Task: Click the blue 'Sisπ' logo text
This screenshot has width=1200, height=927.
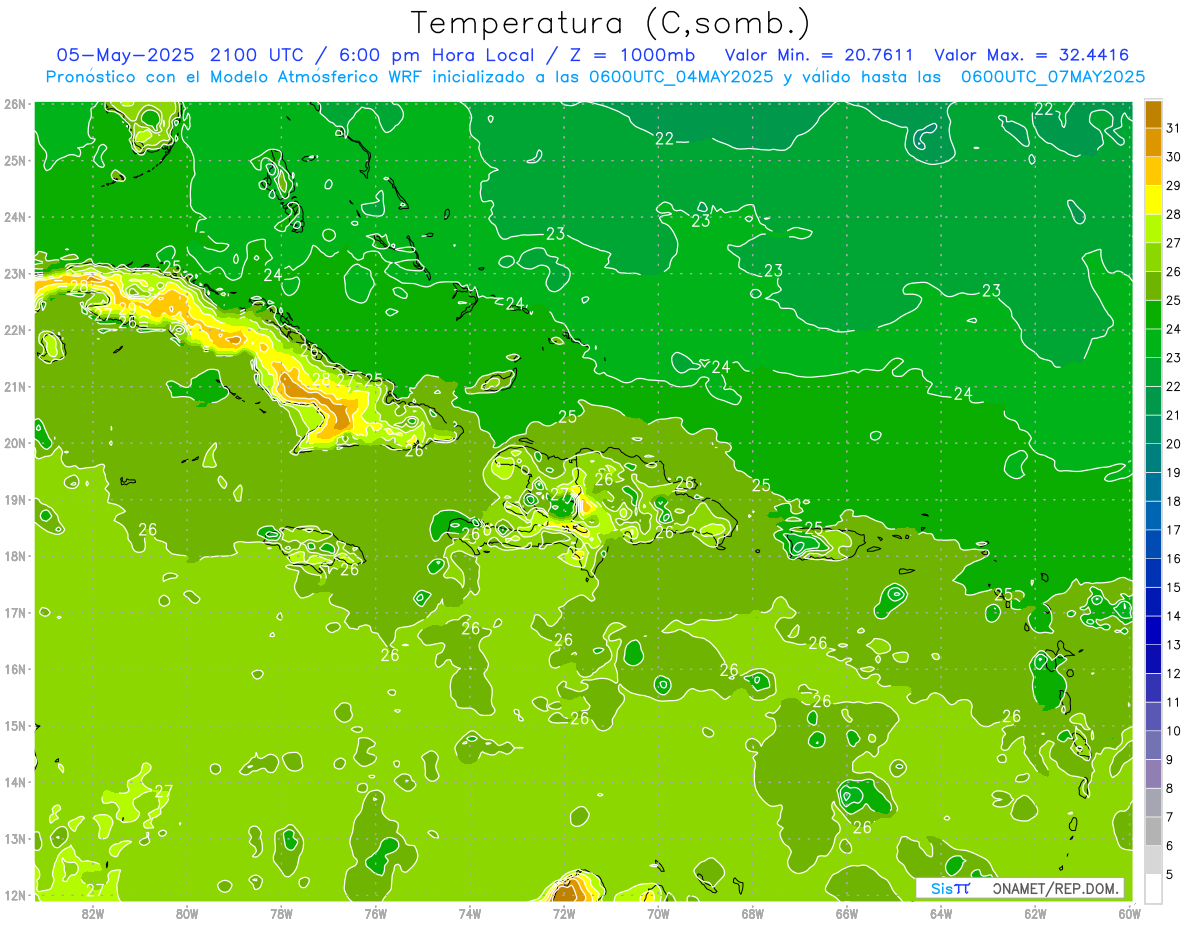Action: [949, 888]
